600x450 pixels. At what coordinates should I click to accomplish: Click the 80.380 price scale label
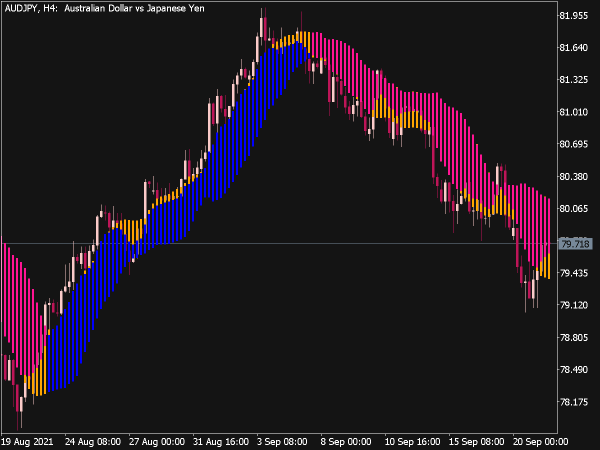pyautogui.click(x=574, y=177)
